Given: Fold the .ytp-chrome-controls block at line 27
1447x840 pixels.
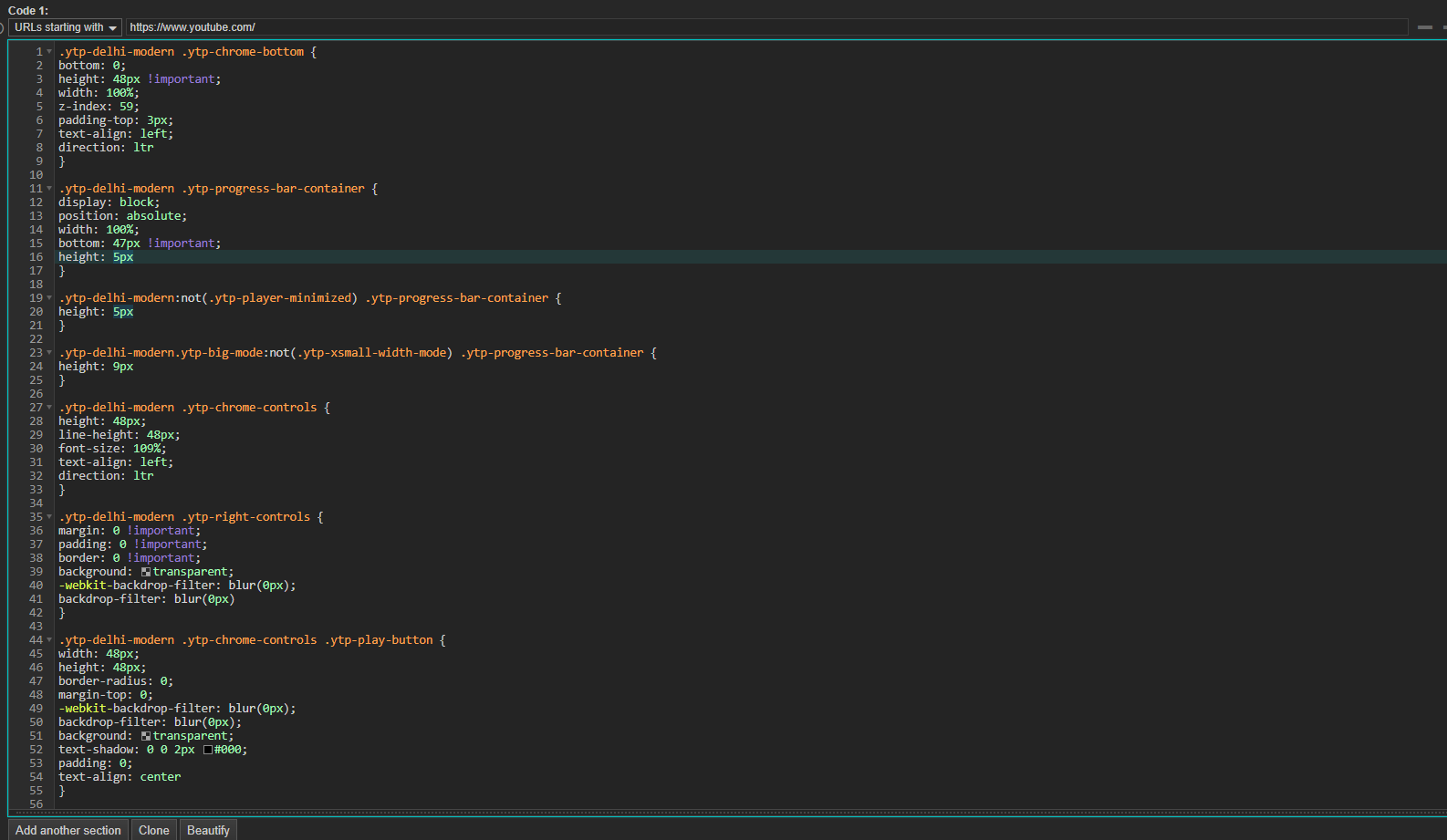Looking at the screenshot, I should coord(49,408).
